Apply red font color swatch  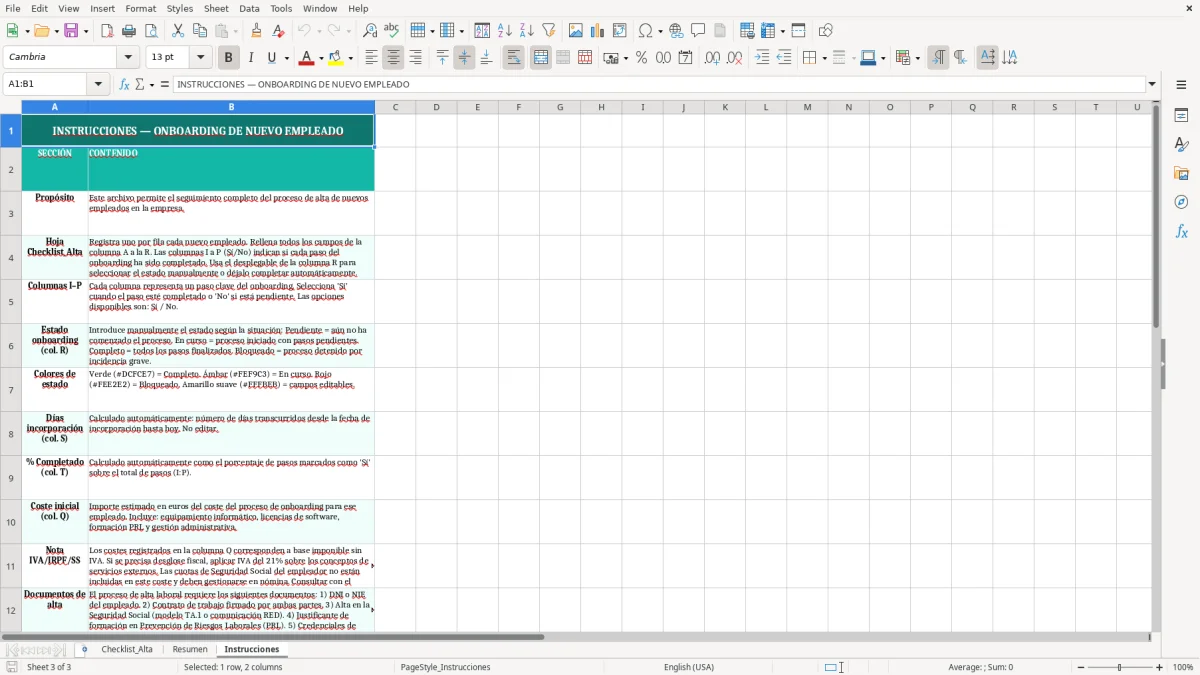[x=307, y=58]
